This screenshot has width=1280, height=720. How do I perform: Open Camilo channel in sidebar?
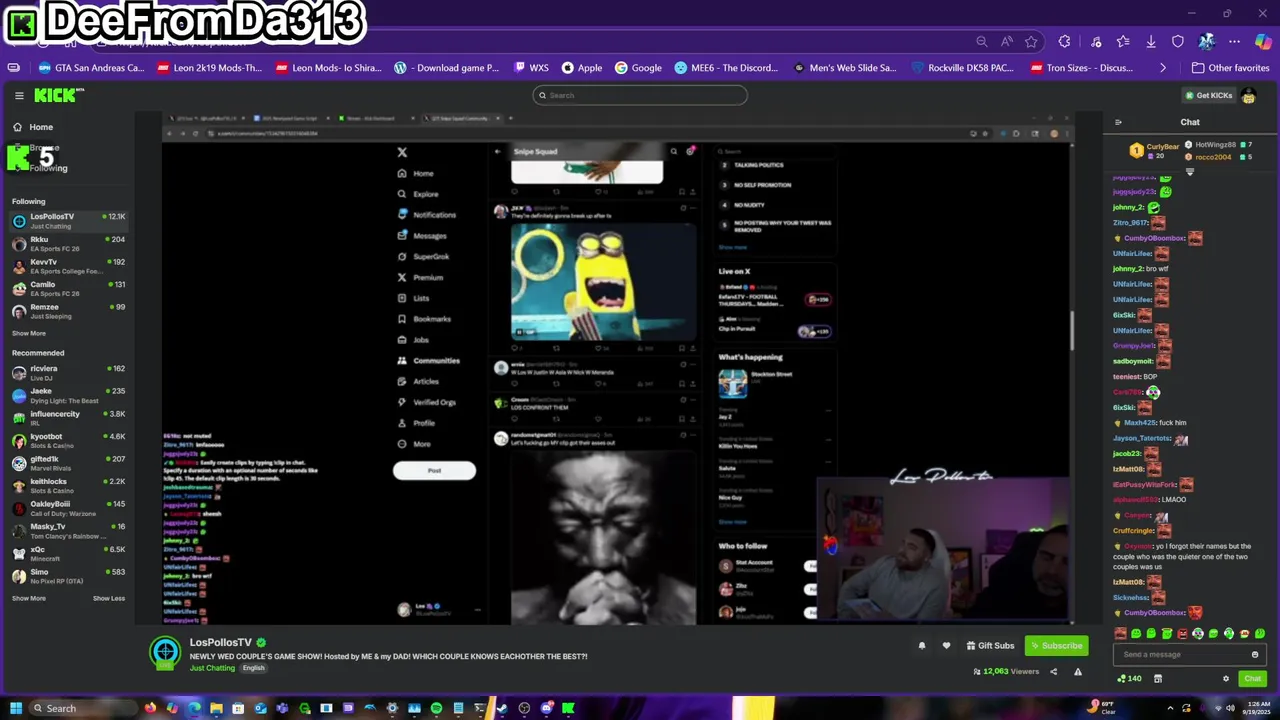68,288
